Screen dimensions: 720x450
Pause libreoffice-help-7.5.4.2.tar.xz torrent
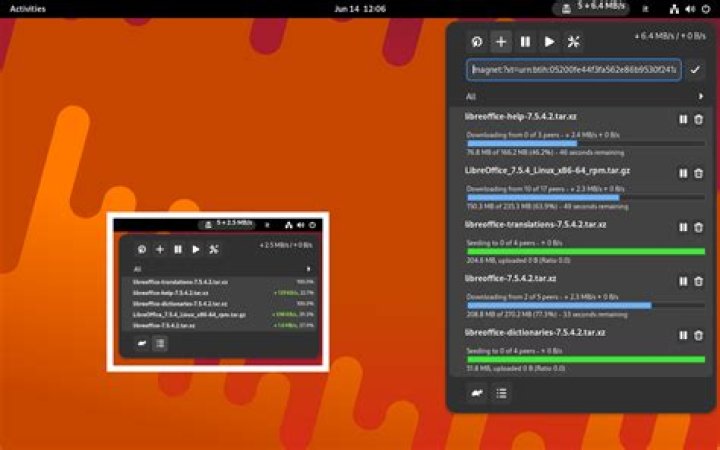point(683,119)
